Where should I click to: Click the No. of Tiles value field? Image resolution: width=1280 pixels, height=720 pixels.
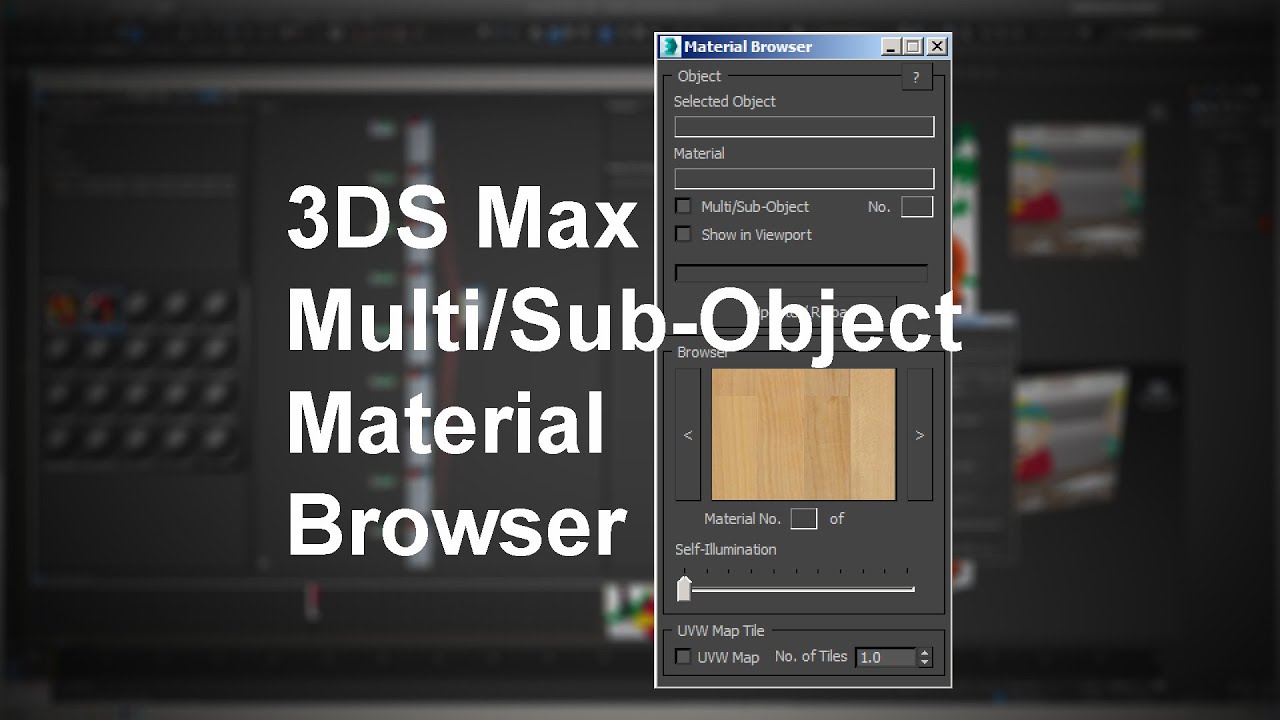click(x=886, y=657)
